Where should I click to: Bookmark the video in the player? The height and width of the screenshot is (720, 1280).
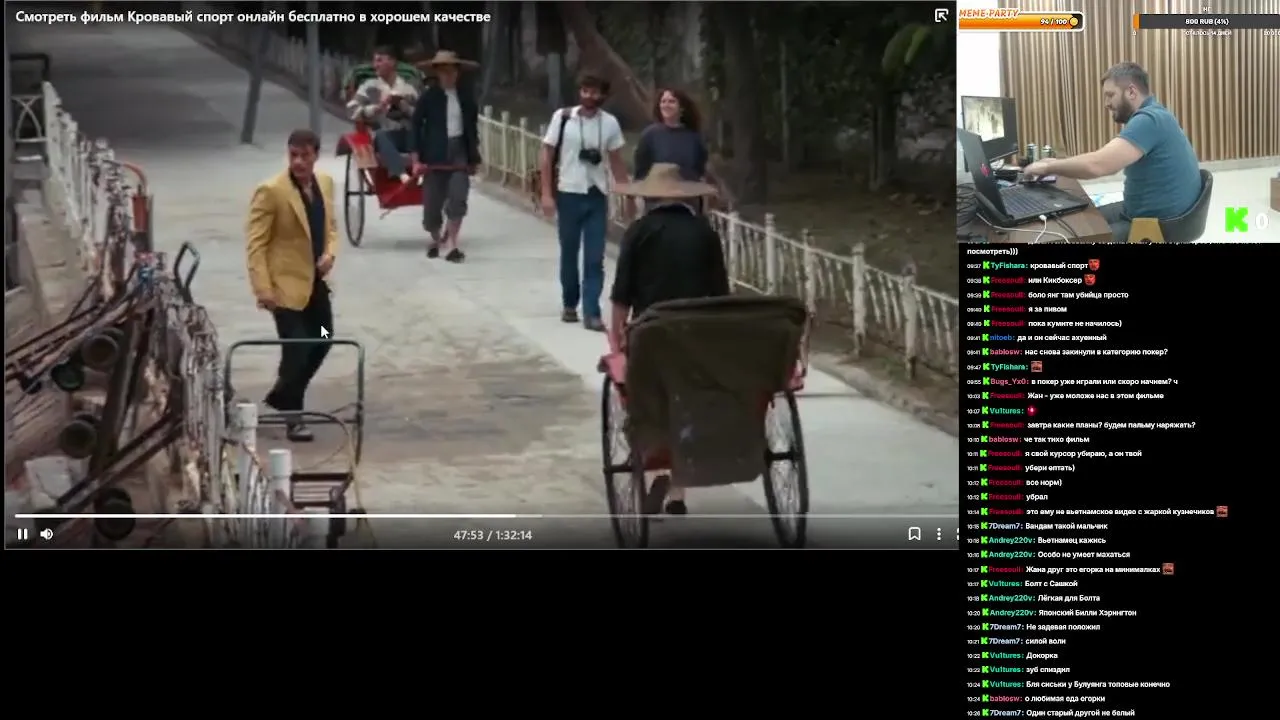coord(914,534)
